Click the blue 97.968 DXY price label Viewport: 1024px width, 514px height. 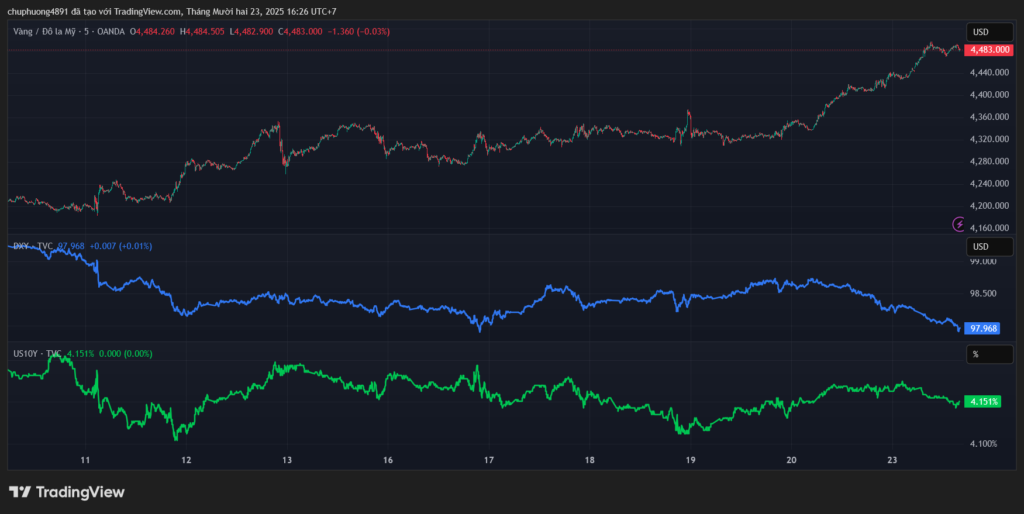click(984, 328)
